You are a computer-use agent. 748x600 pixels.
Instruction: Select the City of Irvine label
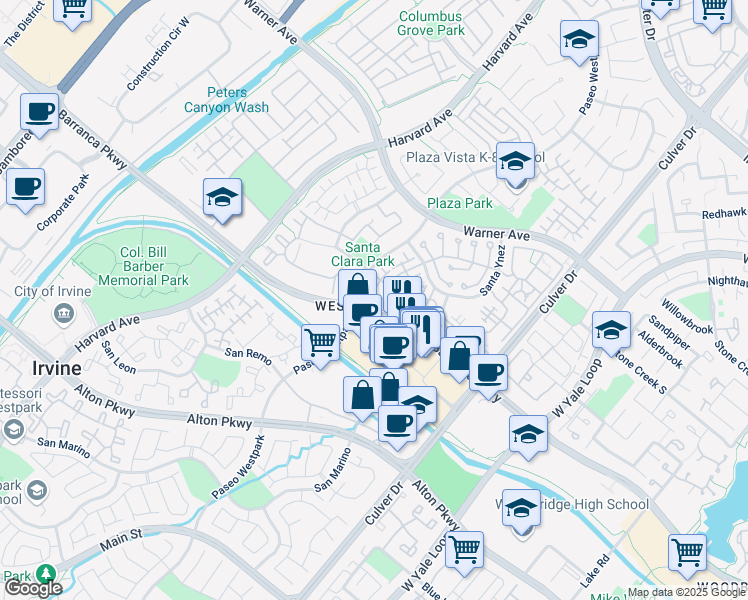(x=52, y=291)
